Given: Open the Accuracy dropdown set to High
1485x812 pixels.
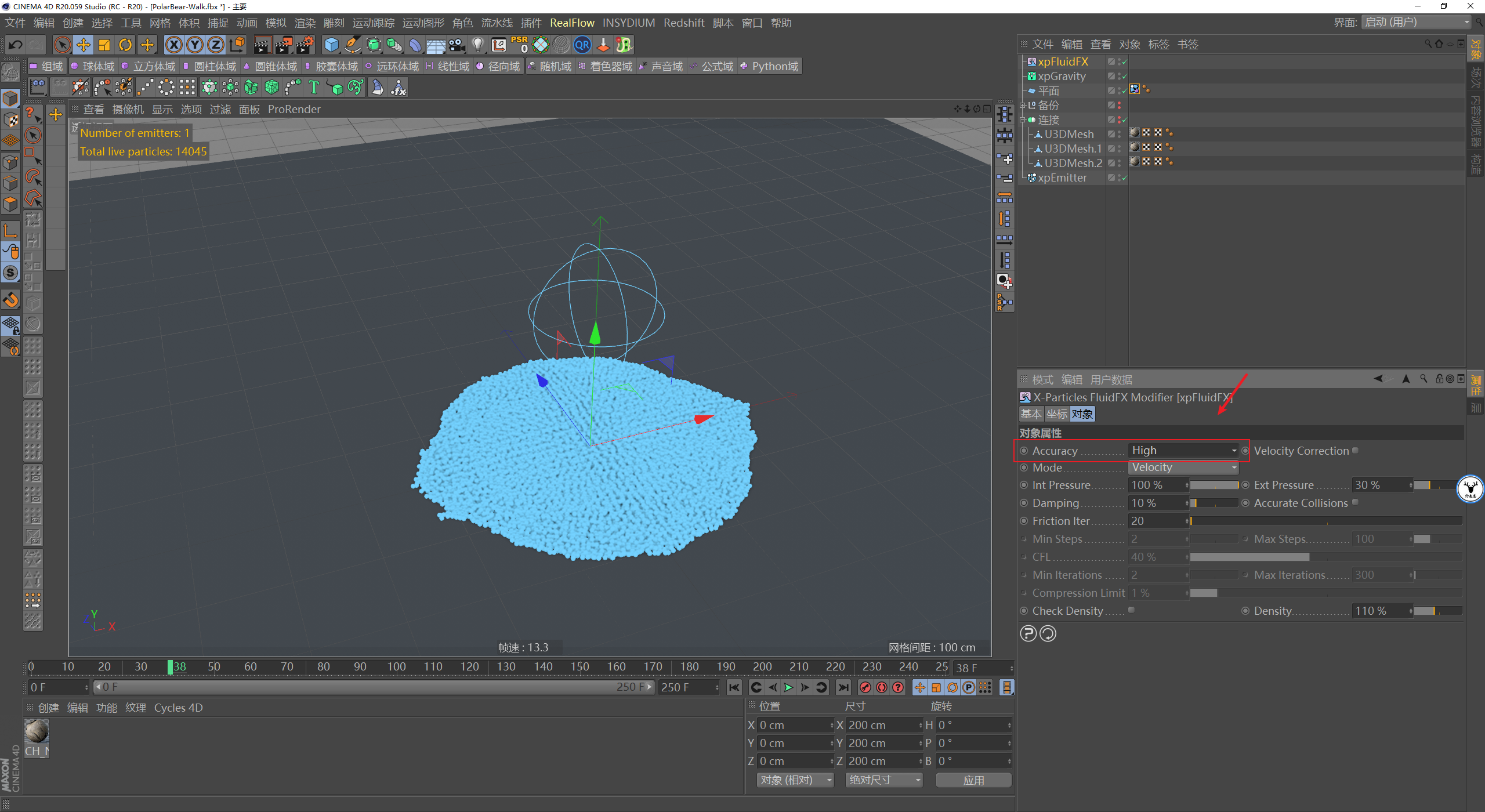Looking at the screenshot, I should (x=1183, y=451).
